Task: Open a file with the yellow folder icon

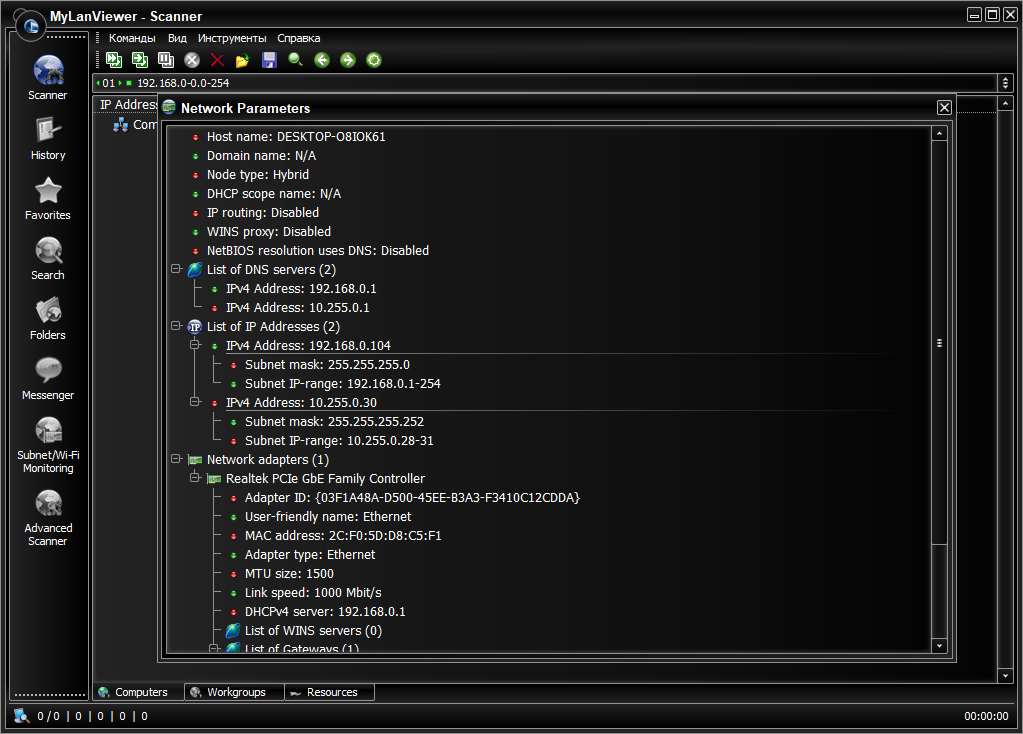Action: (243, 61)
